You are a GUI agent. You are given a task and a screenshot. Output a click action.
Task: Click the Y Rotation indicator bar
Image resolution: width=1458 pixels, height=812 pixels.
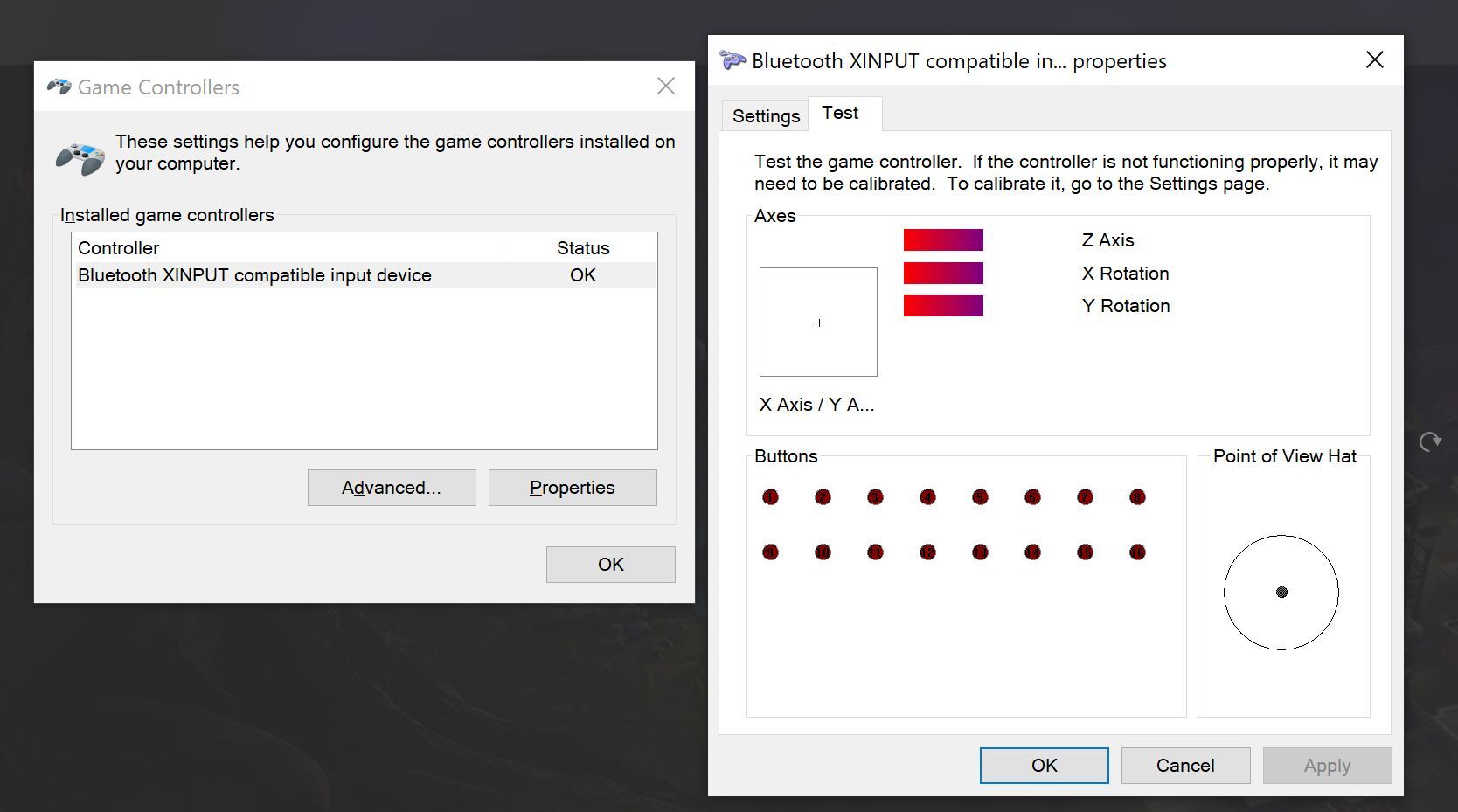tap(943, 306)
